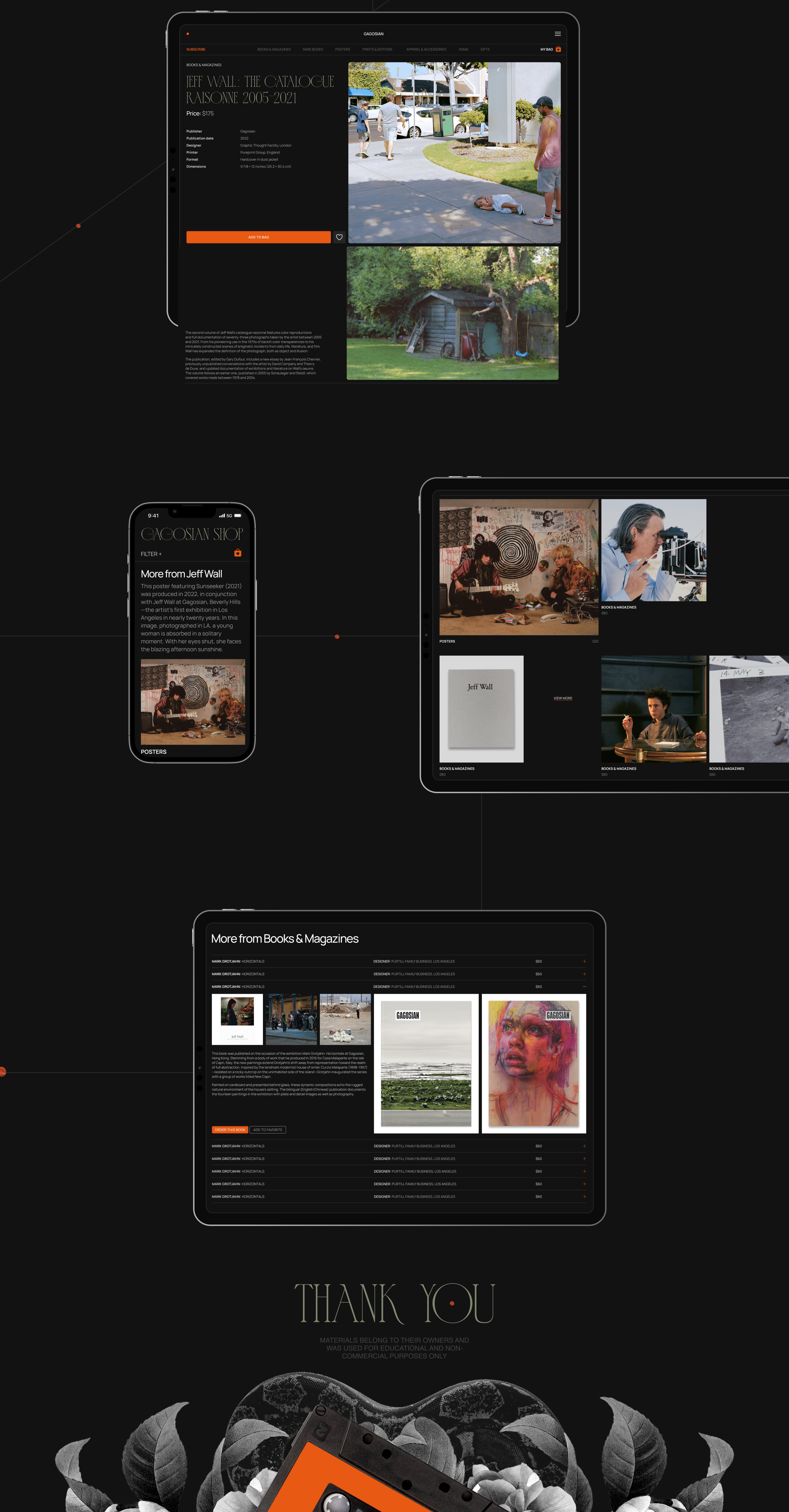The image size is (789, 1512).
Task: Expand the last Mark Grotjahn Horizontals row
Action: [x=584, y=1196]
